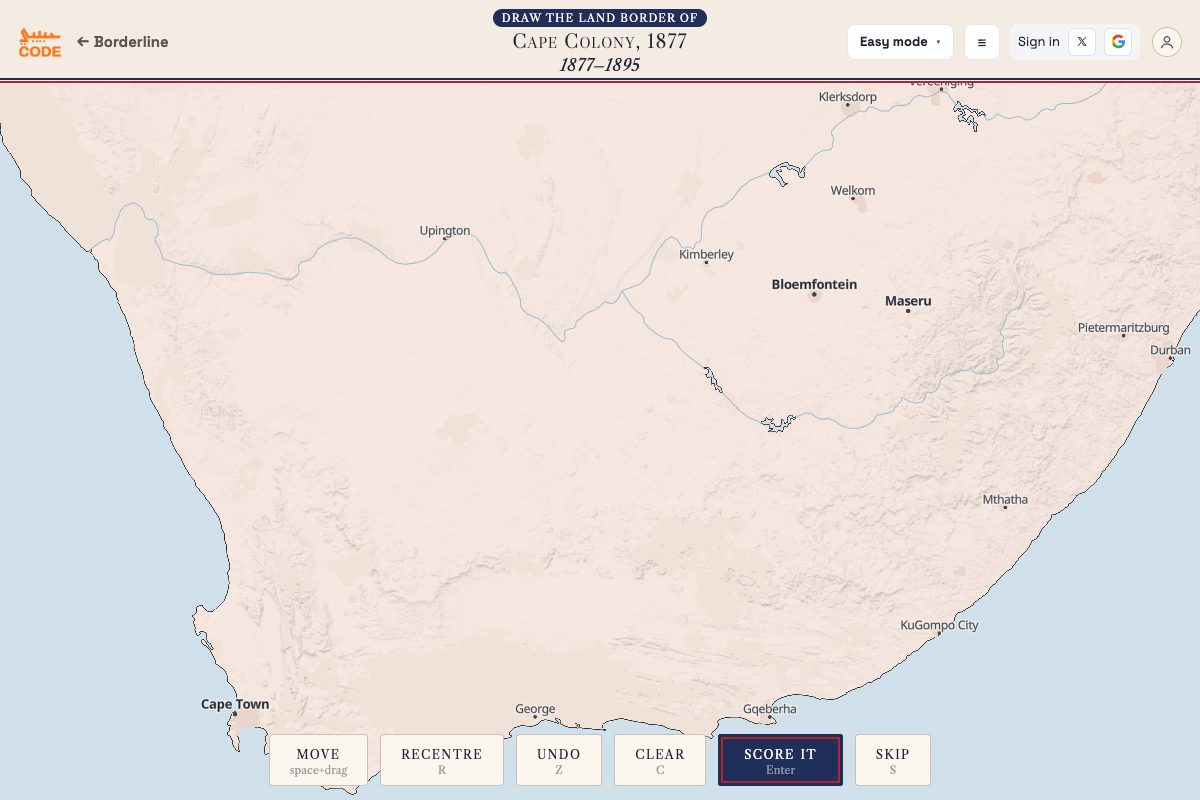Click the Cape Town city marker
Viewport: 1200px width, 800px height.
click(235, 714)
